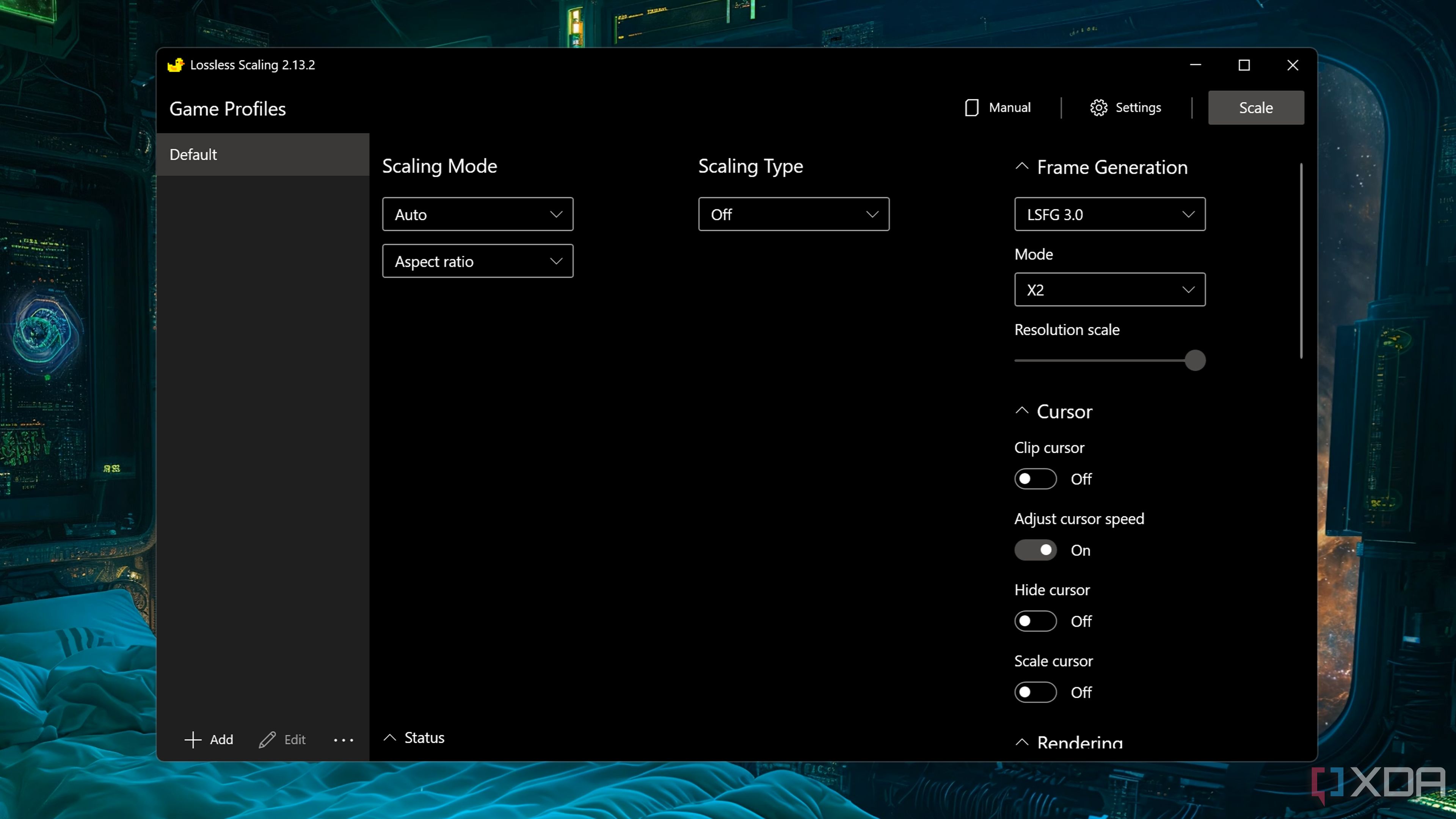Open the Scaling Type Off dropdown
This screenshot has height=819, width=1456.
[794, 214]
